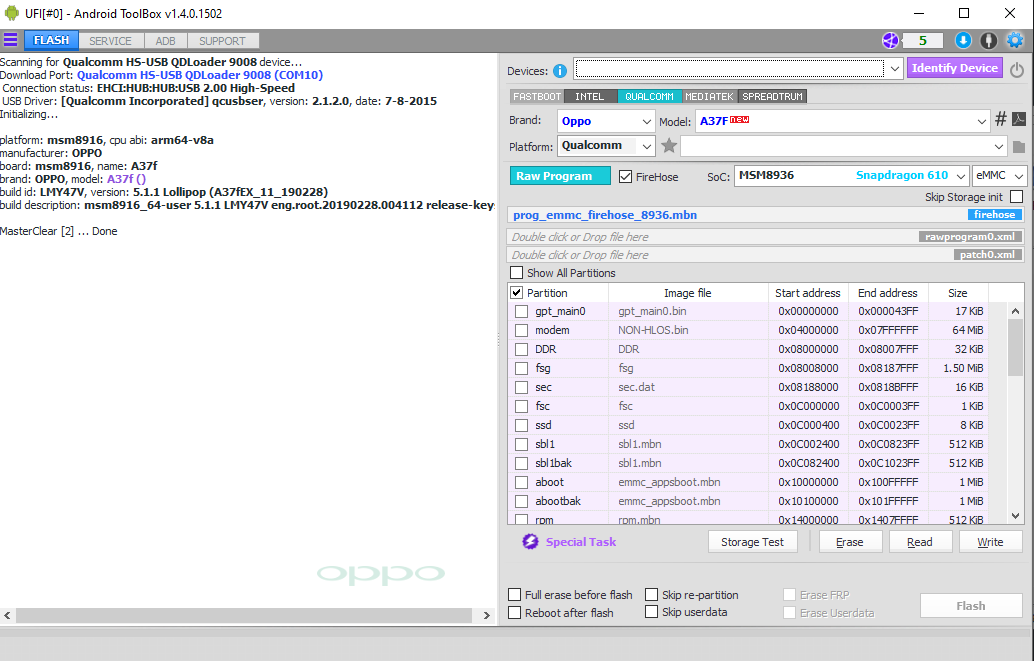
Task: Open the hamburger menu icon
Action: (x=11, y=40)
